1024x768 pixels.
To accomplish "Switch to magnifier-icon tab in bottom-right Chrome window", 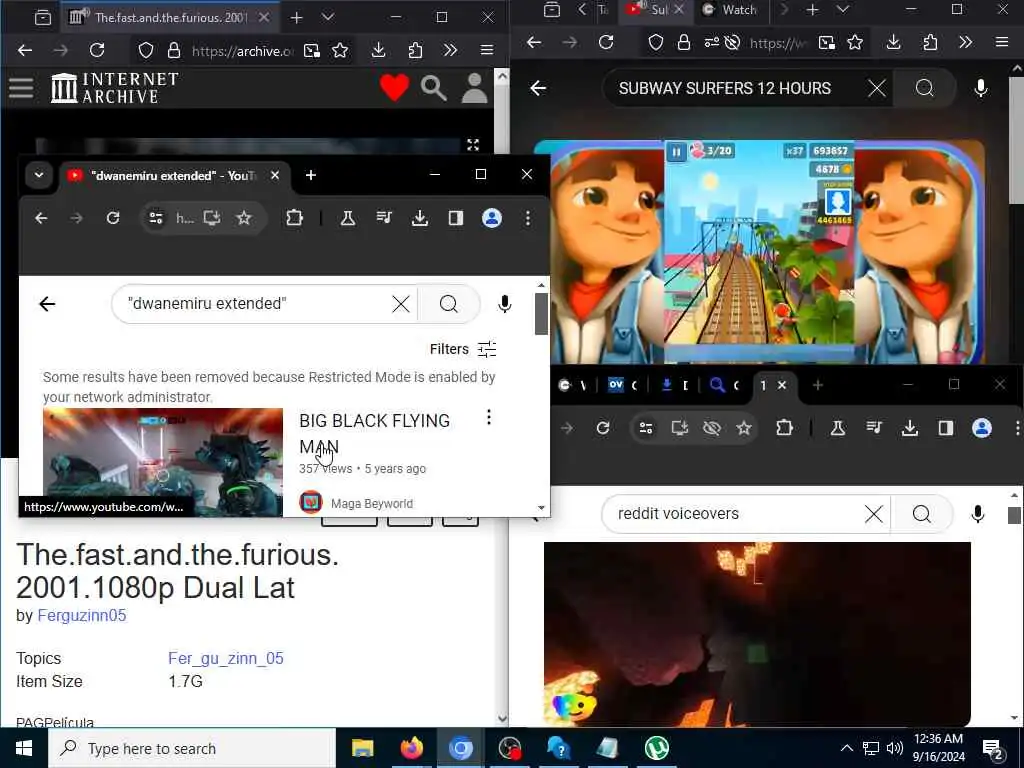I will 724,385.
